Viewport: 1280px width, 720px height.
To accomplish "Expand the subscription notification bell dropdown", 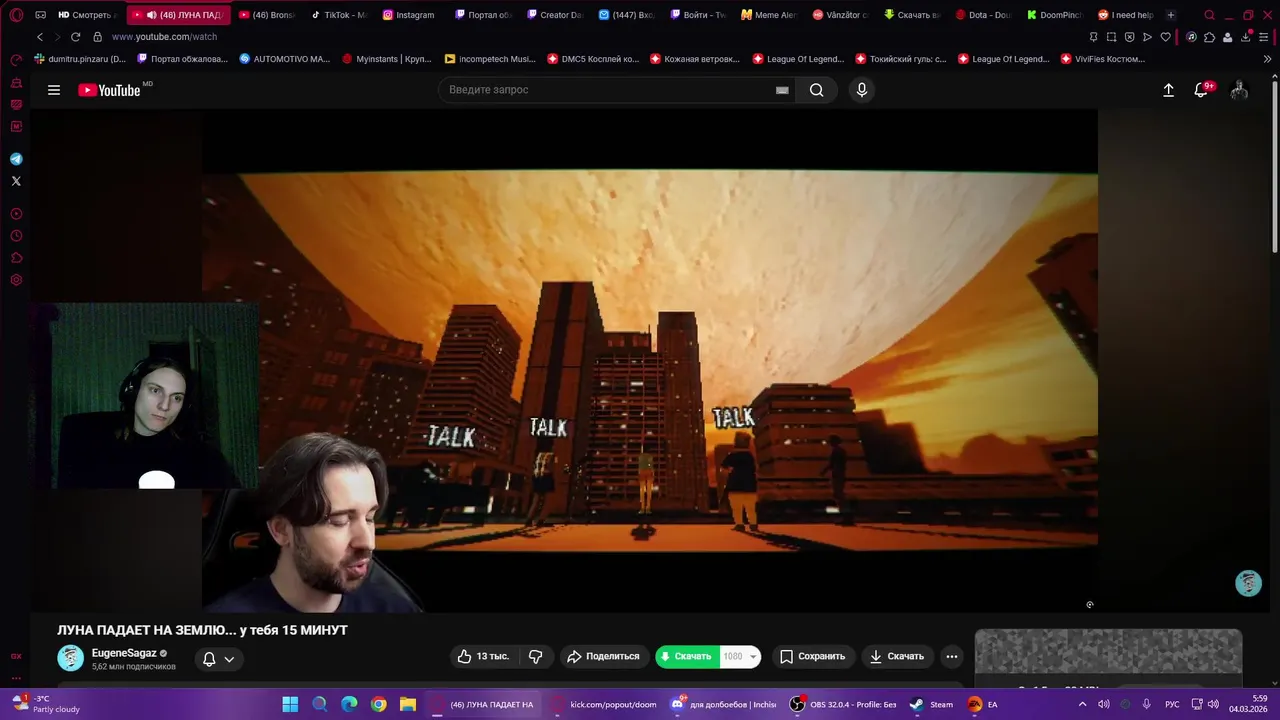I will coord(218,659).
